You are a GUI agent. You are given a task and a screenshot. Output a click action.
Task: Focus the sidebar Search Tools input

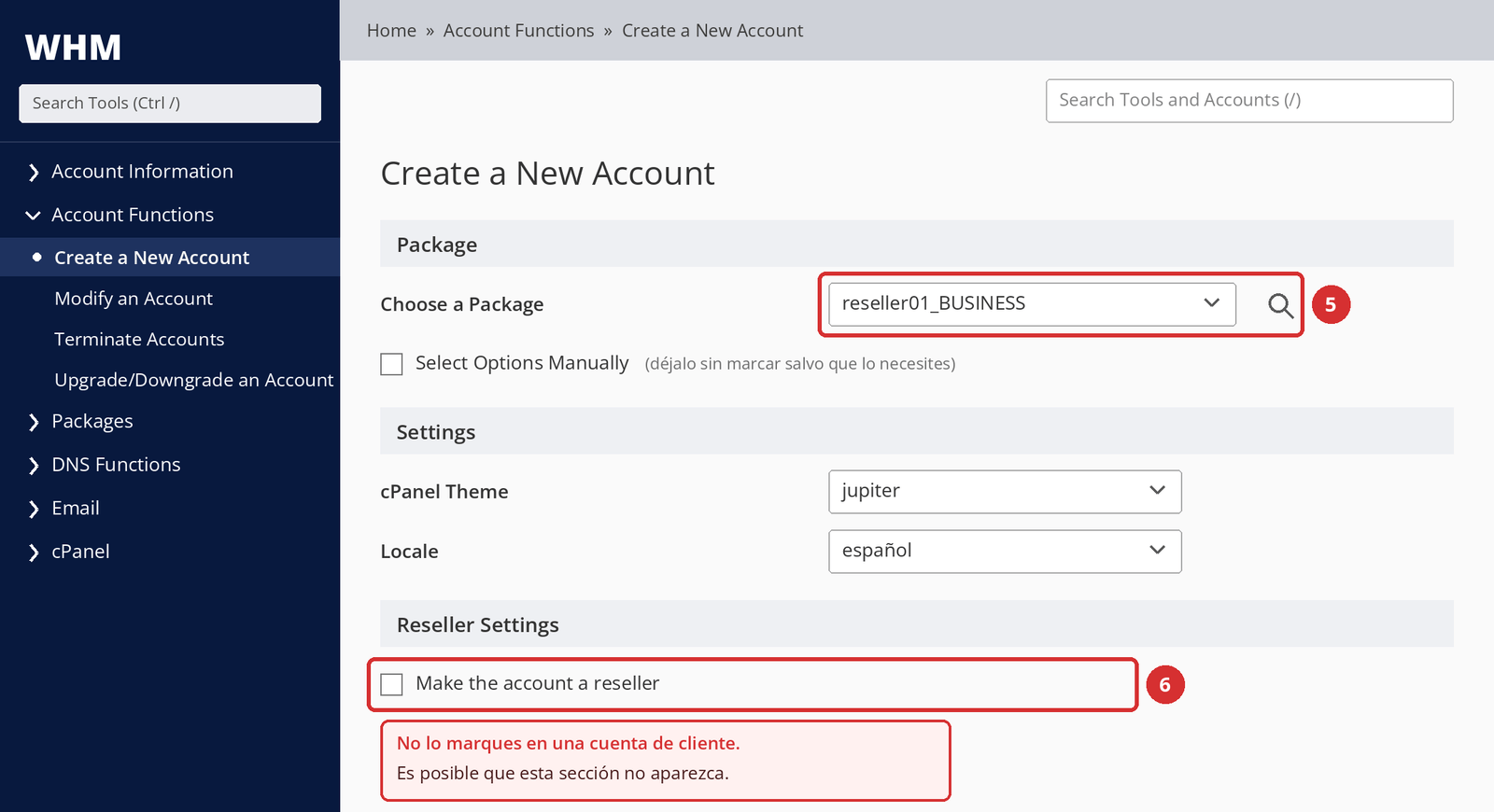click(170, 104)
